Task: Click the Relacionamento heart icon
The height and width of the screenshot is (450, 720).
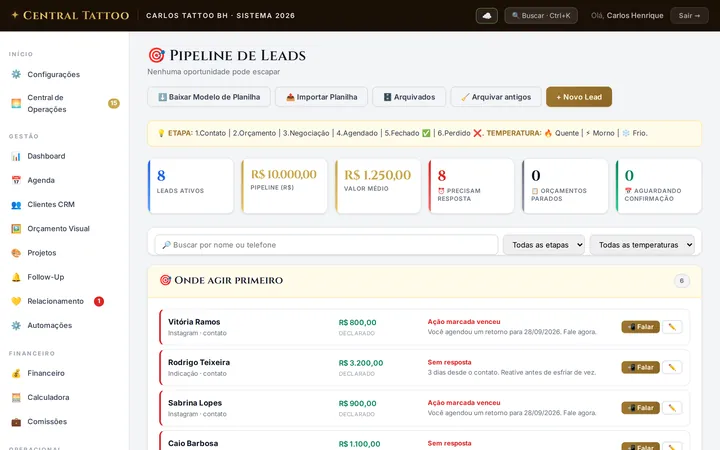Action: click(16, 301)
